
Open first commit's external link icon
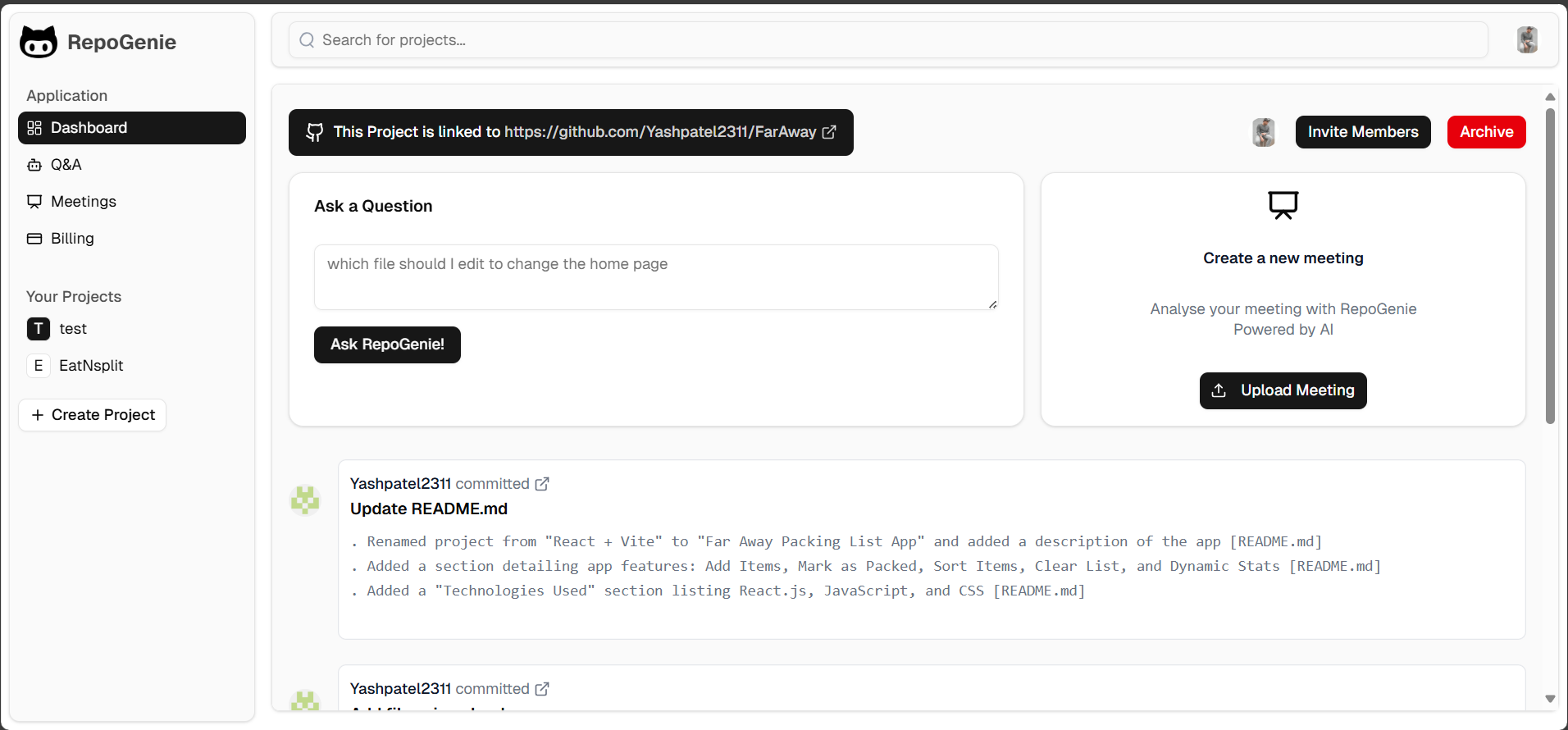[542, 484]
